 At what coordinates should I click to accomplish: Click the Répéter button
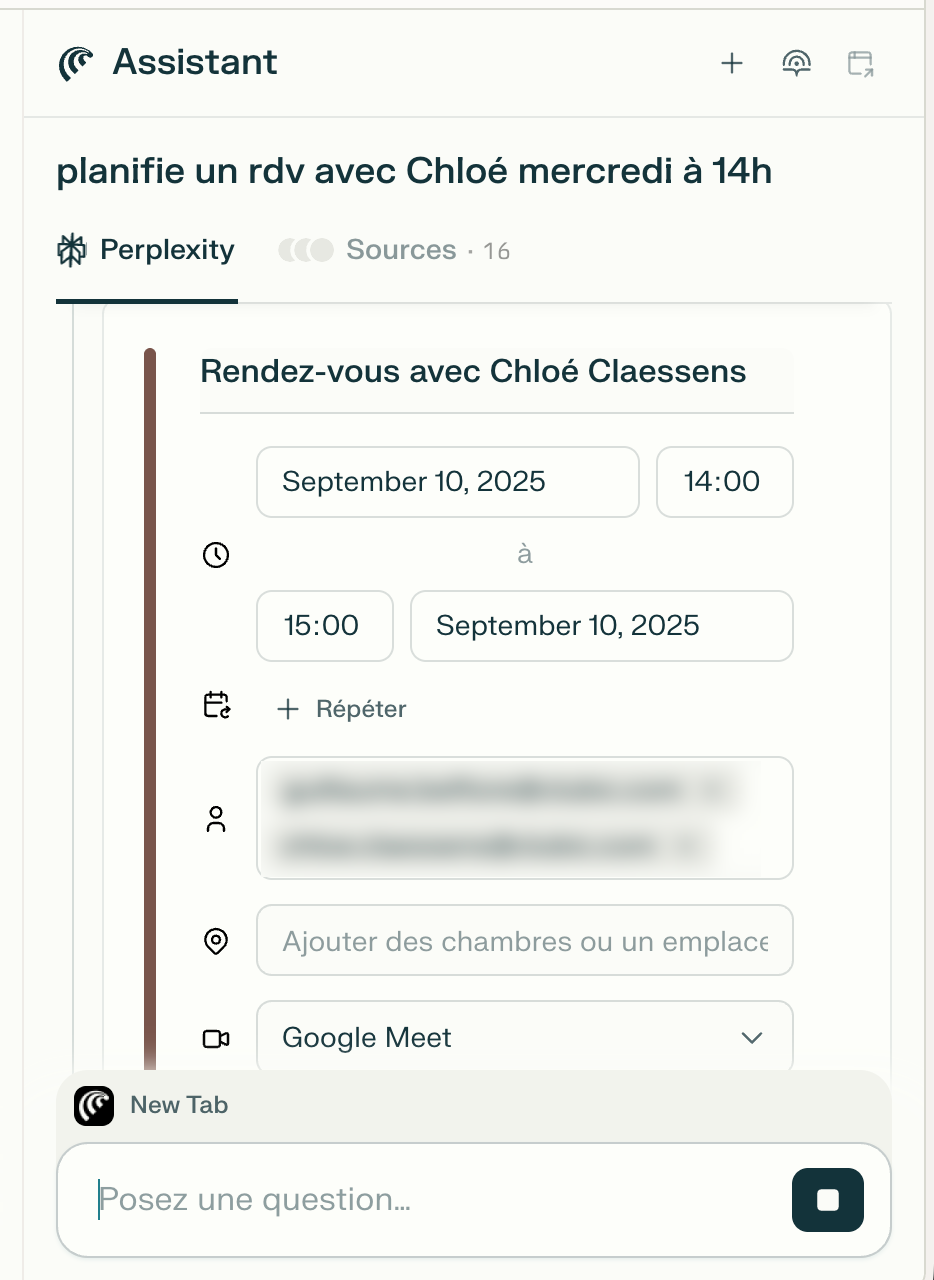tap(342, 709)
